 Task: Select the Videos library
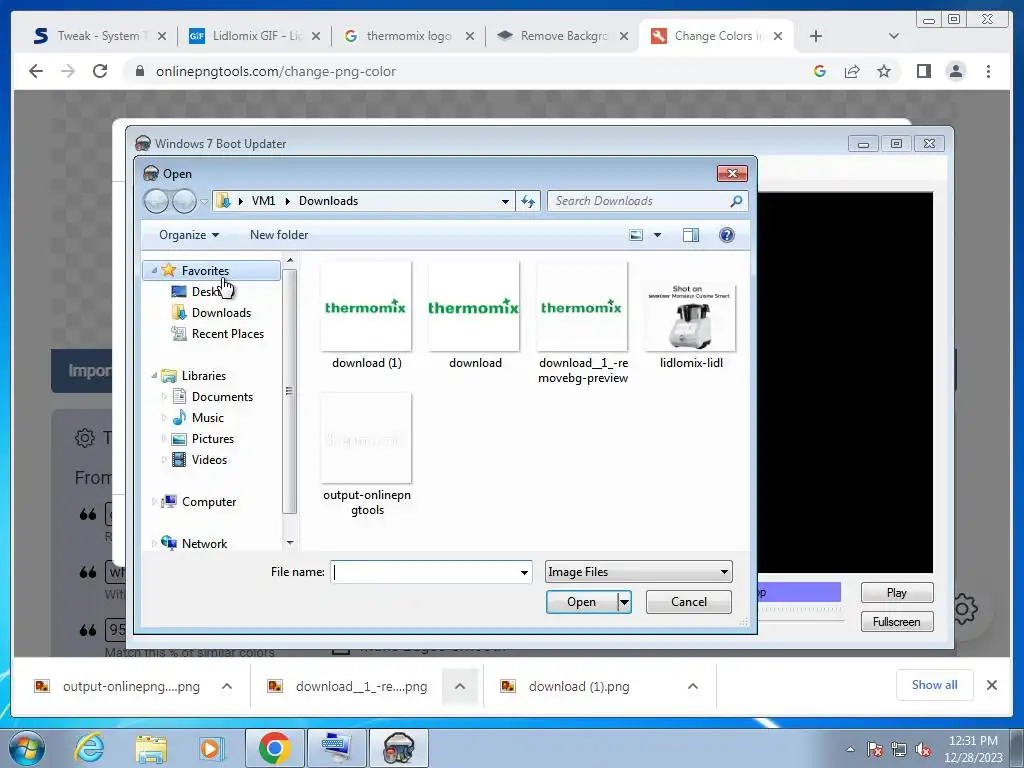[x=209, y=460]
